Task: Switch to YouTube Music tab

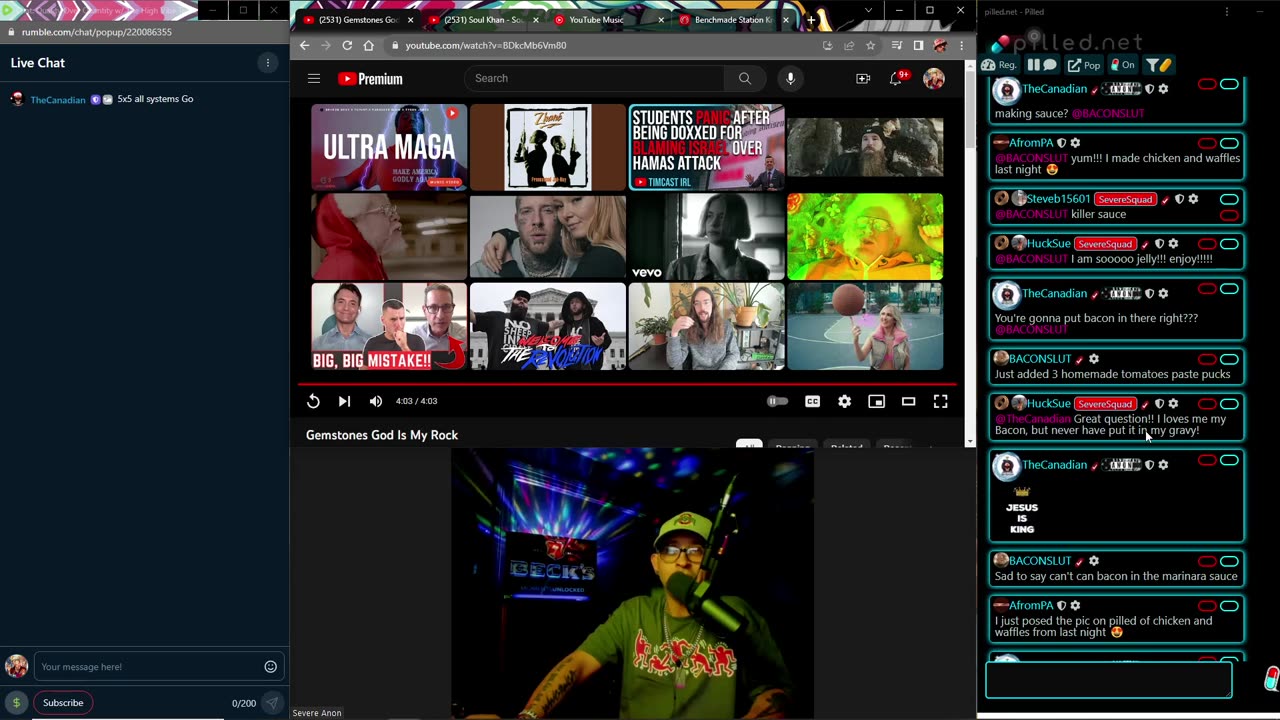Action: coord(596,20)
